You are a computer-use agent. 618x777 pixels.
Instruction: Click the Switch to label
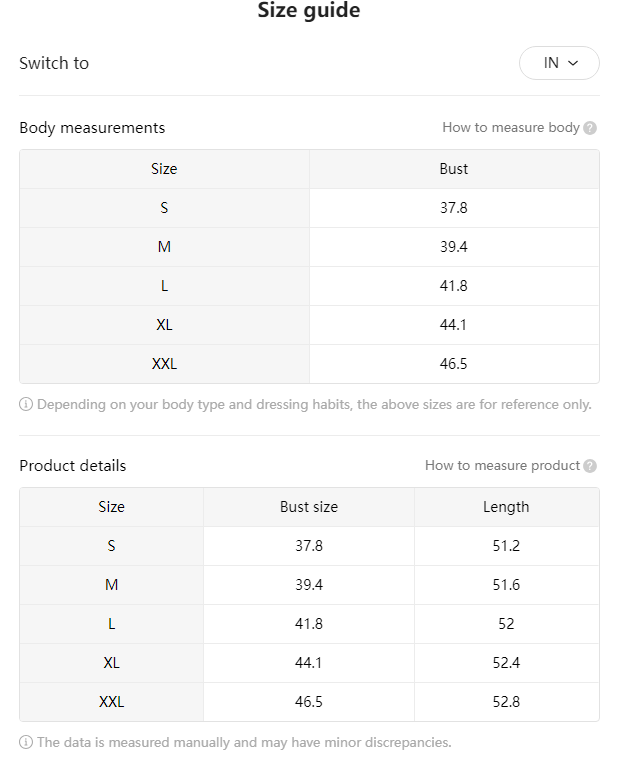54,63
